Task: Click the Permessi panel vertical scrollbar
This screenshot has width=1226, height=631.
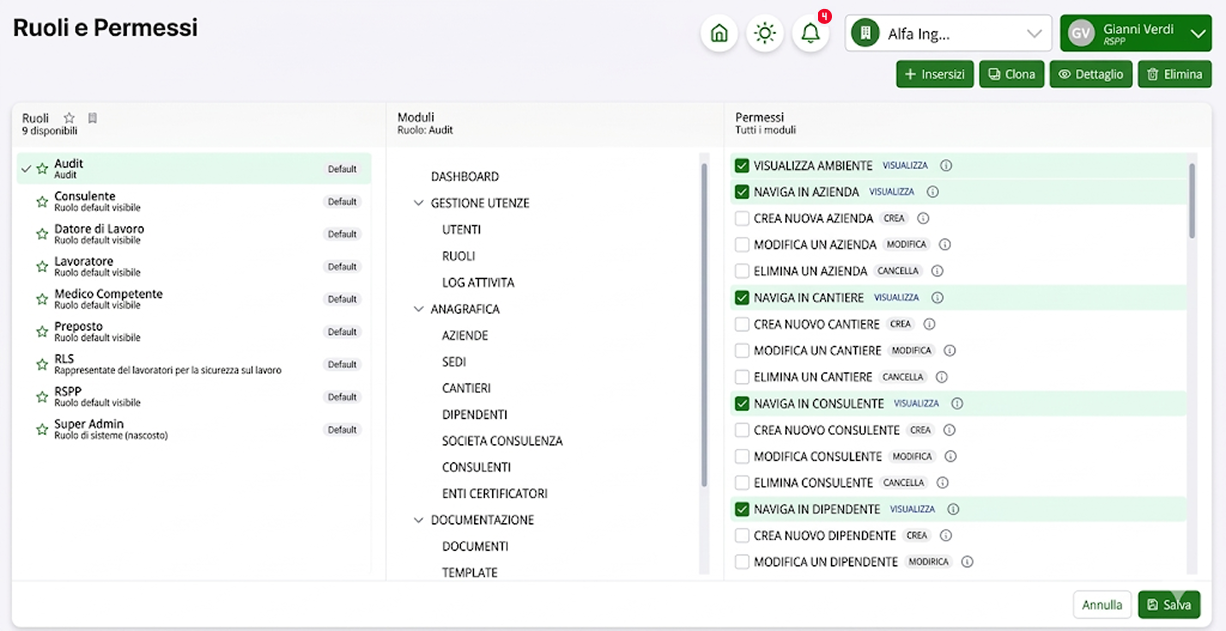Action: pyautogui.click(x=1191, y=200)
